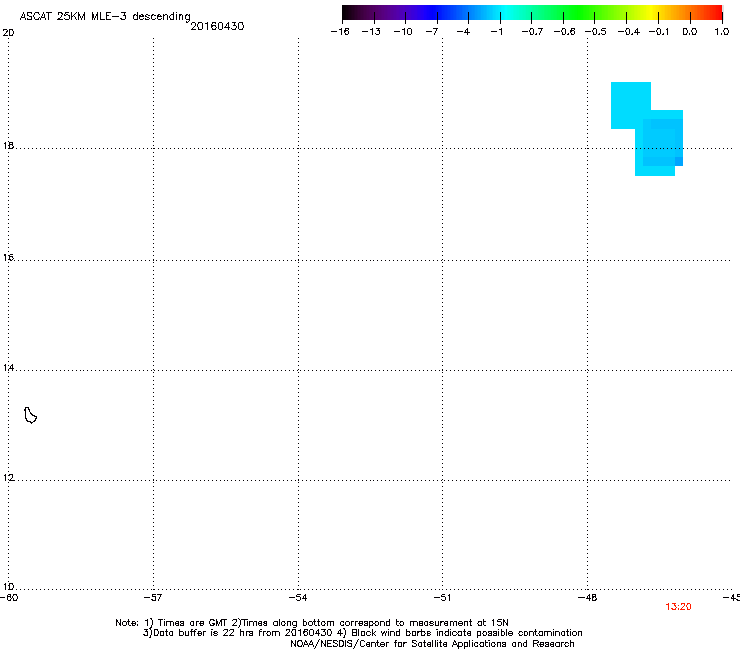
Task: Click the upper cyan data block
Action: 631,105
